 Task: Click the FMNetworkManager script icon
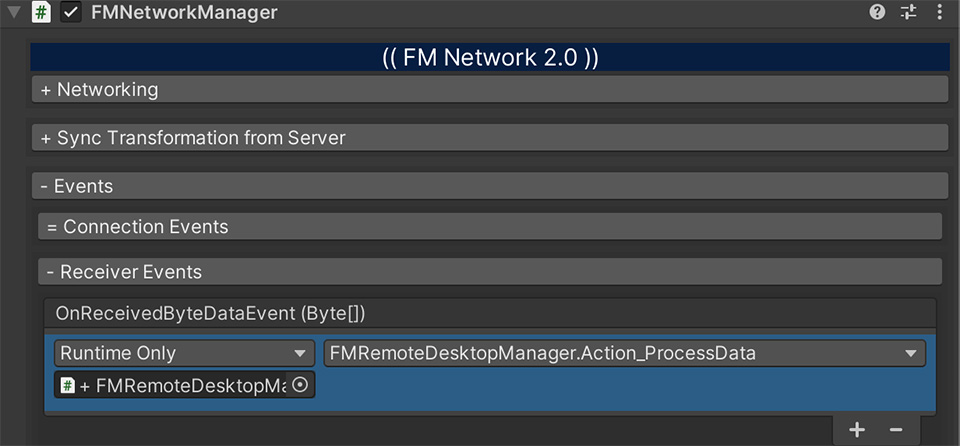point(41,12)
